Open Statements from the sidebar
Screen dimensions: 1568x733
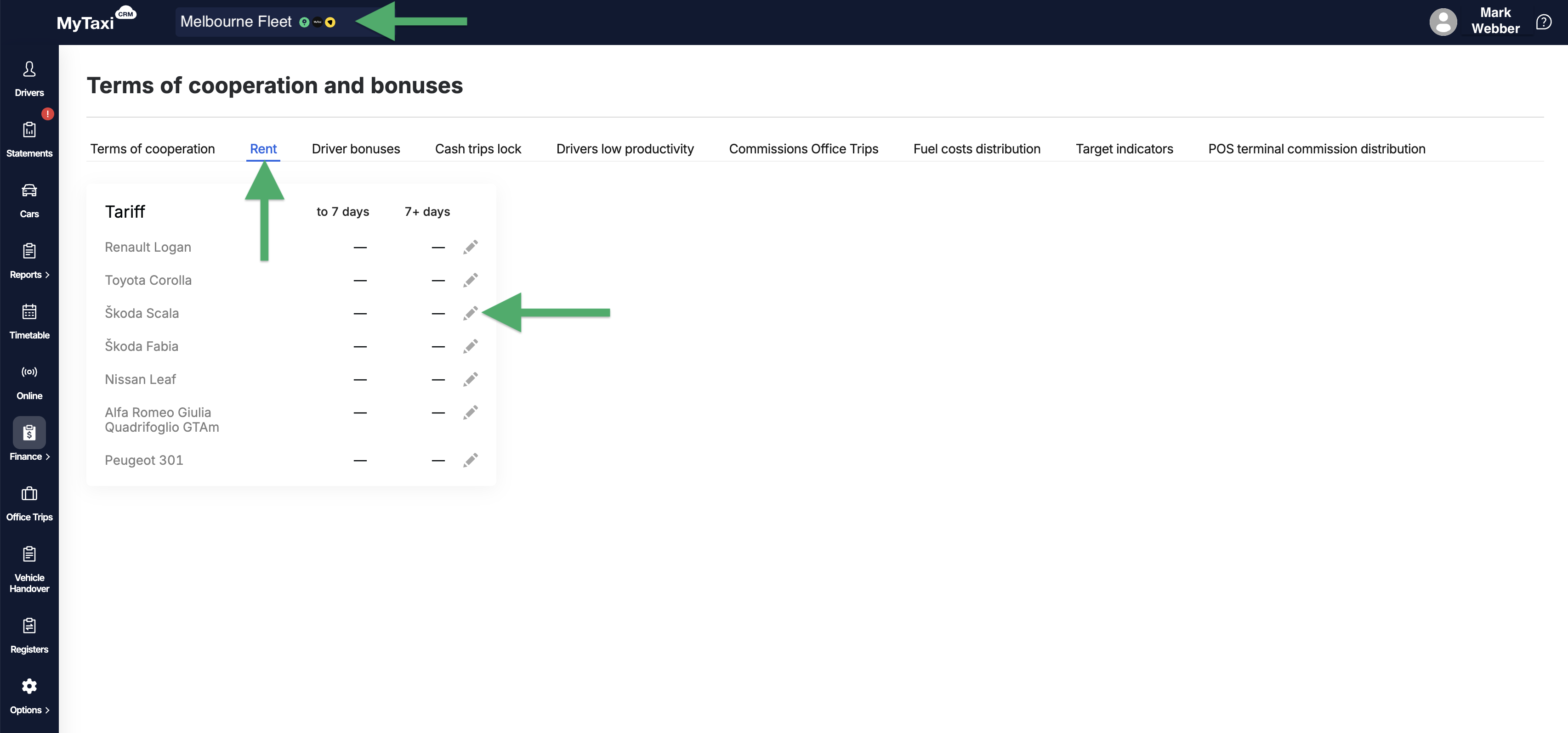[29, 140]
